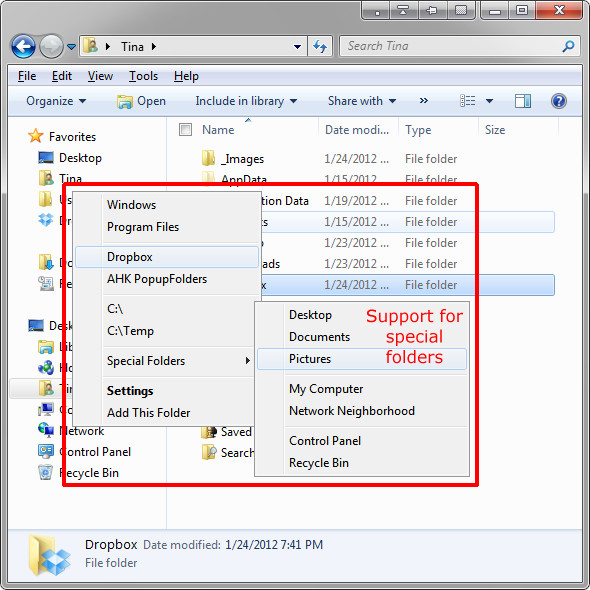Choose Dropbox in the popup menu
The height and width of the screenshot is (590, 590).
pyautogui.click(x=167, y=257)
